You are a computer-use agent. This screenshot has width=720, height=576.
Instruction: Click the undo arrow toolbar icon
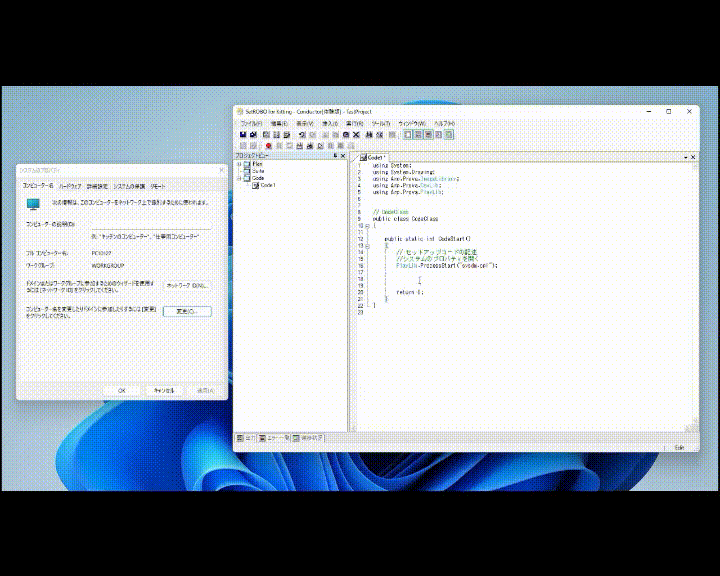pos(302,135)
